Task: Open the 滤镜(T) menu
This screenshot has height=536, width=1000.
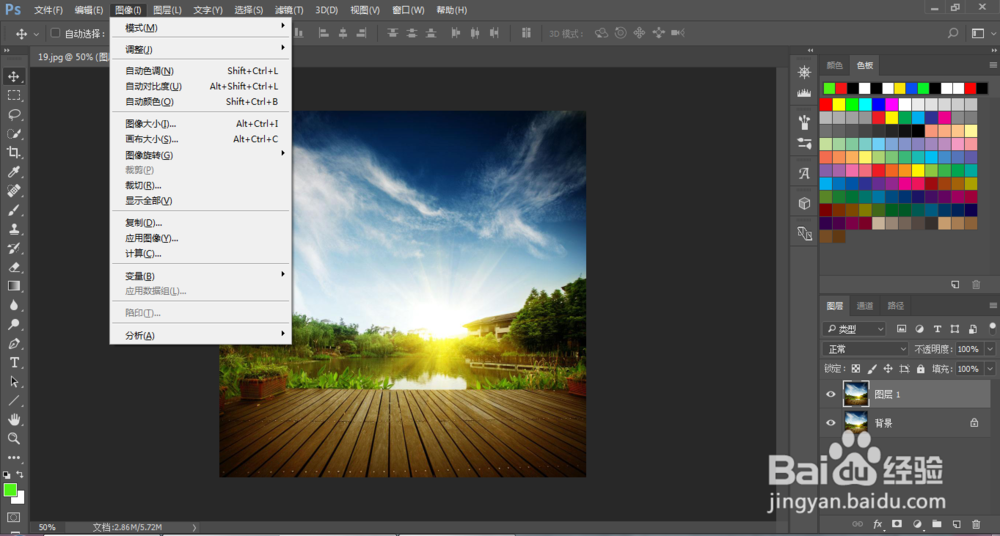Action: (x=289, y=10)
